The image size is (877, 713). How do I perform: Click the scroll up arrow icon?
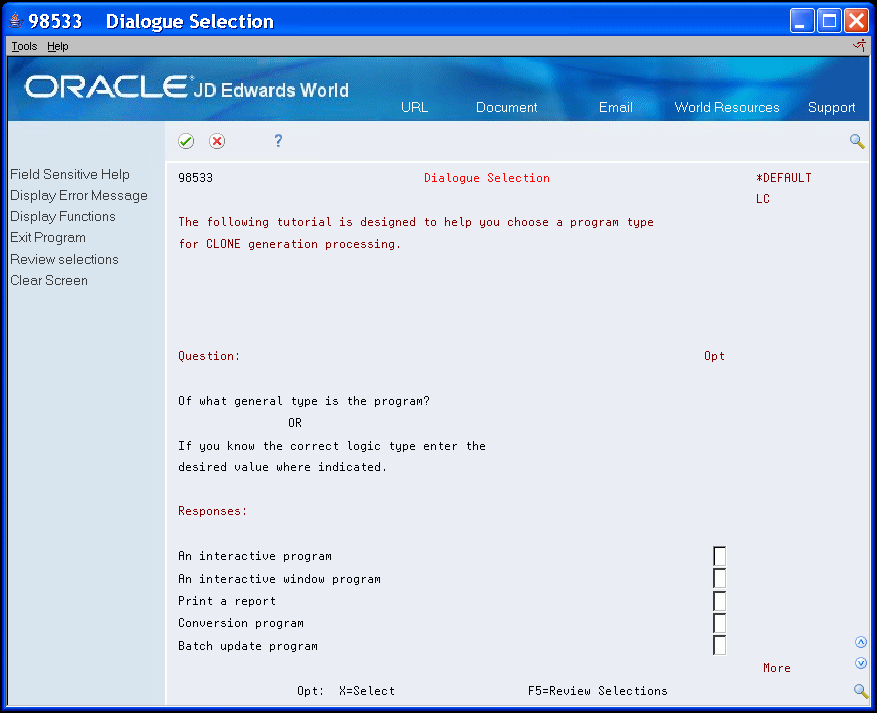click(x=861, y=642)
